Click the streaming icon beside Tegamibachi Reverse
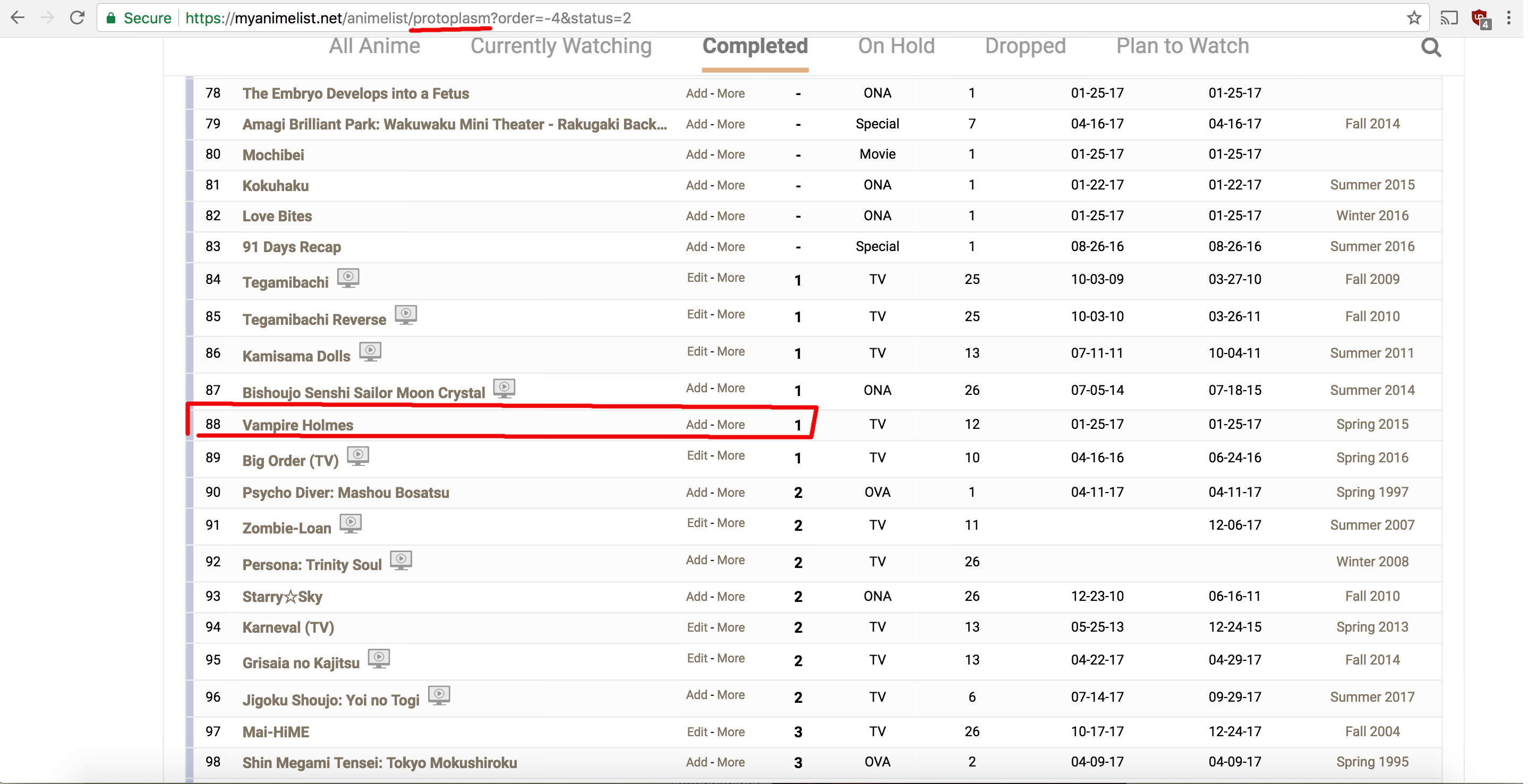 pyautogui.click(x=406, y=315)
